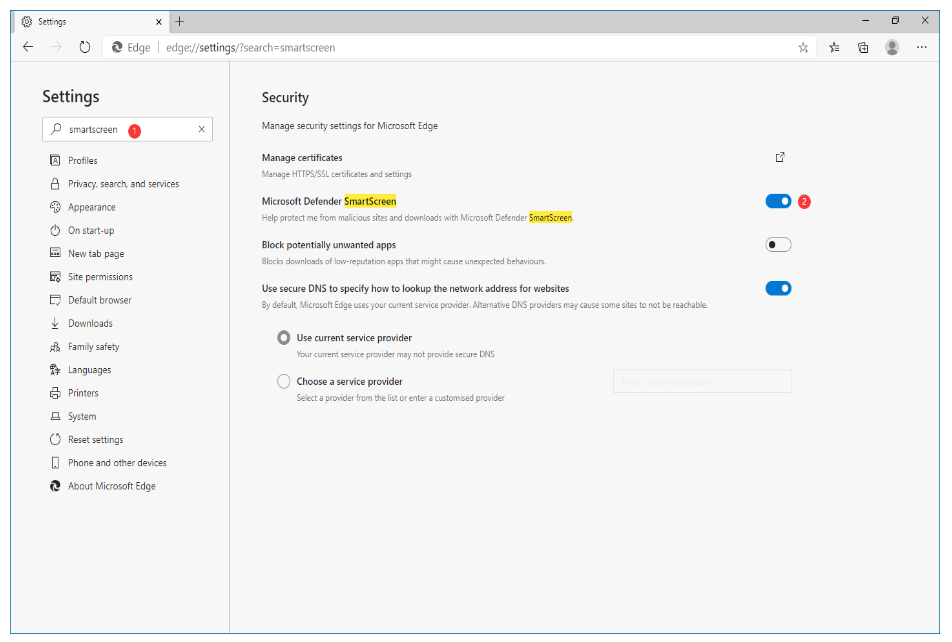Toggle the Use secure DNS switch

click(778, 289)
